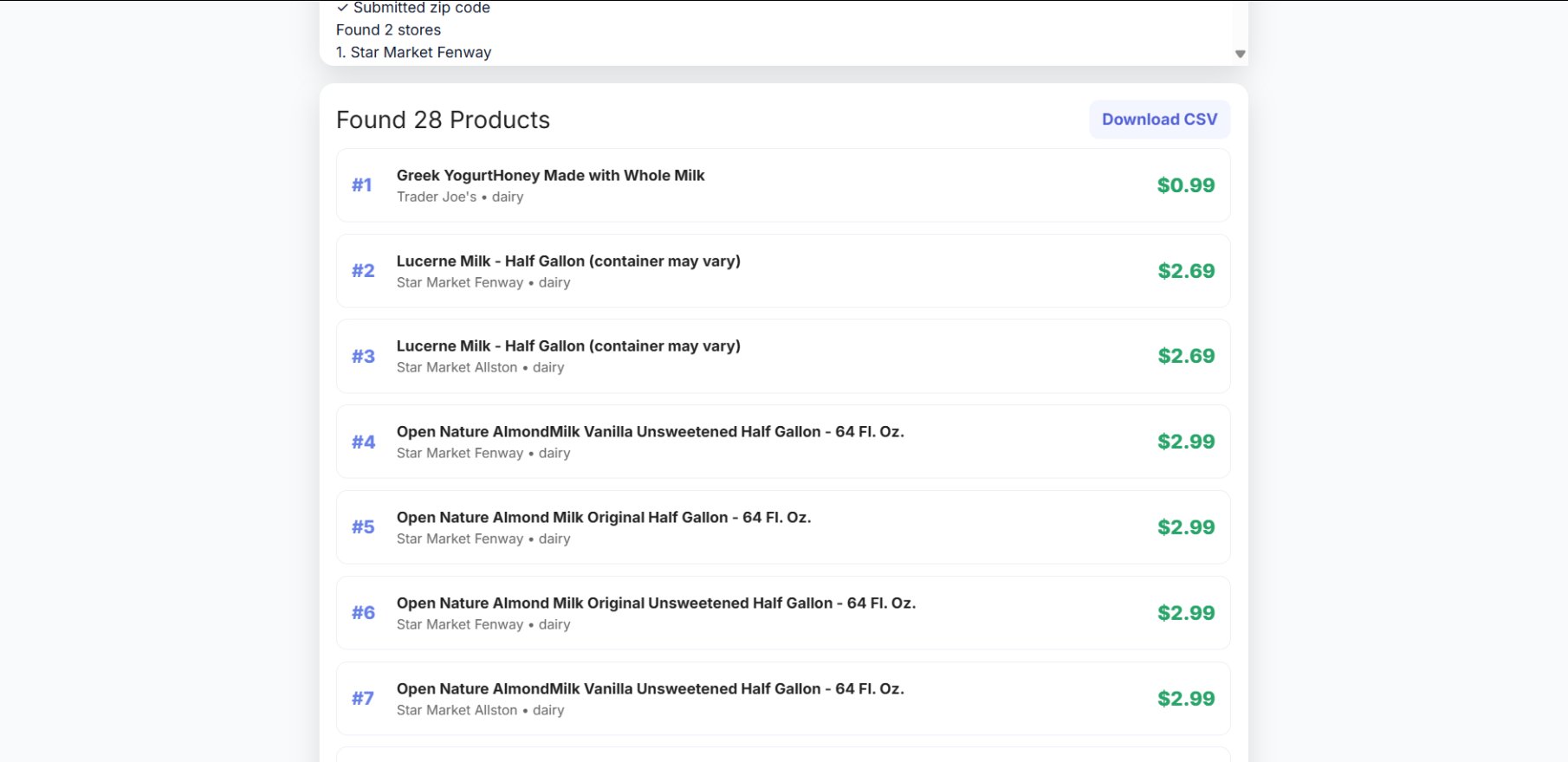Image resolution: width=1568 pixels, height=762 pixels.
Task: Click the Star Market Fenway log entry
Action: pos(413,53)
